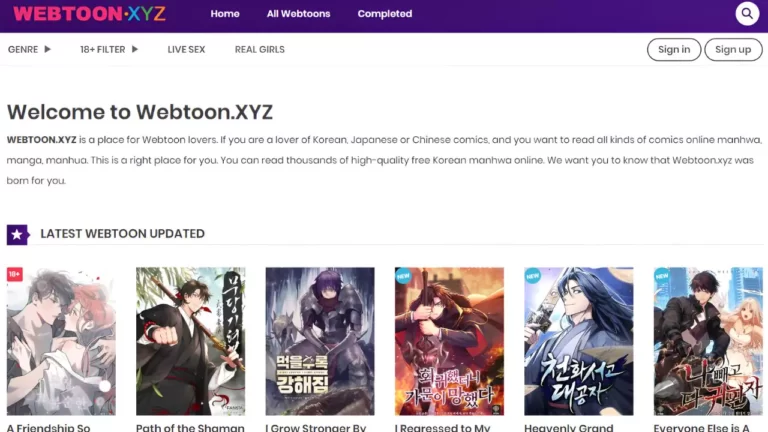This screenshot has width=768, height=432.
Task: Click NEW badge on I Regressed to My cover
Action: click(x=403, y=276)
